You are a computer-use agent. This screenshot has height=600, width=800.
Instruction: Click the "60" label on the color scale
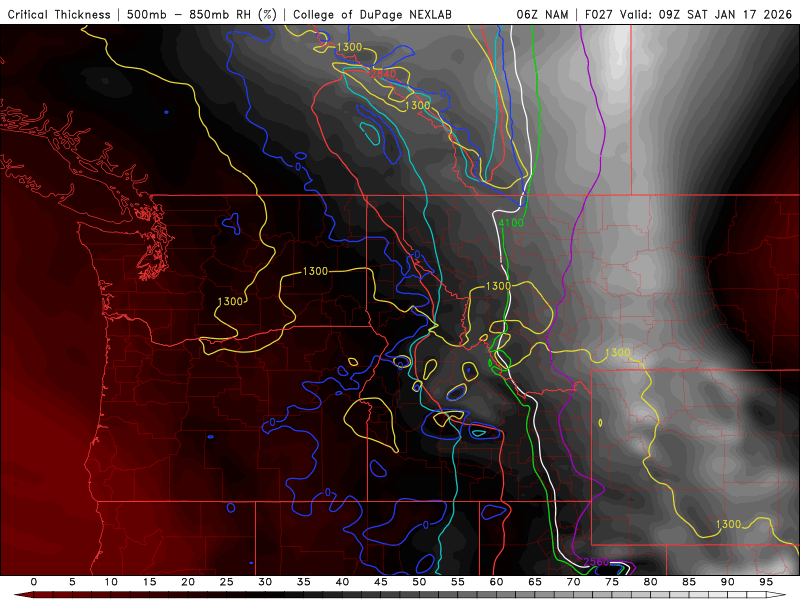[496, 582]
